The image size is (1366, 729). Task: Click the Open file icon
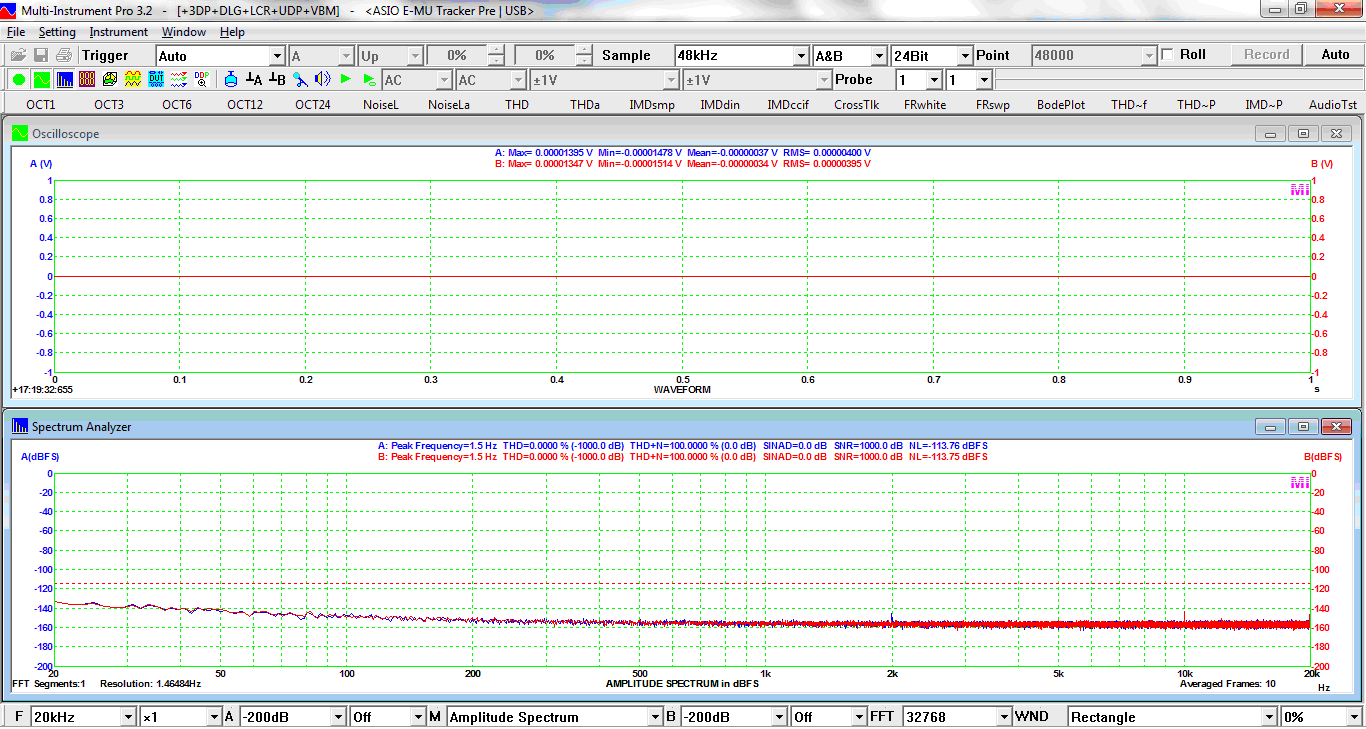point(18,56)
